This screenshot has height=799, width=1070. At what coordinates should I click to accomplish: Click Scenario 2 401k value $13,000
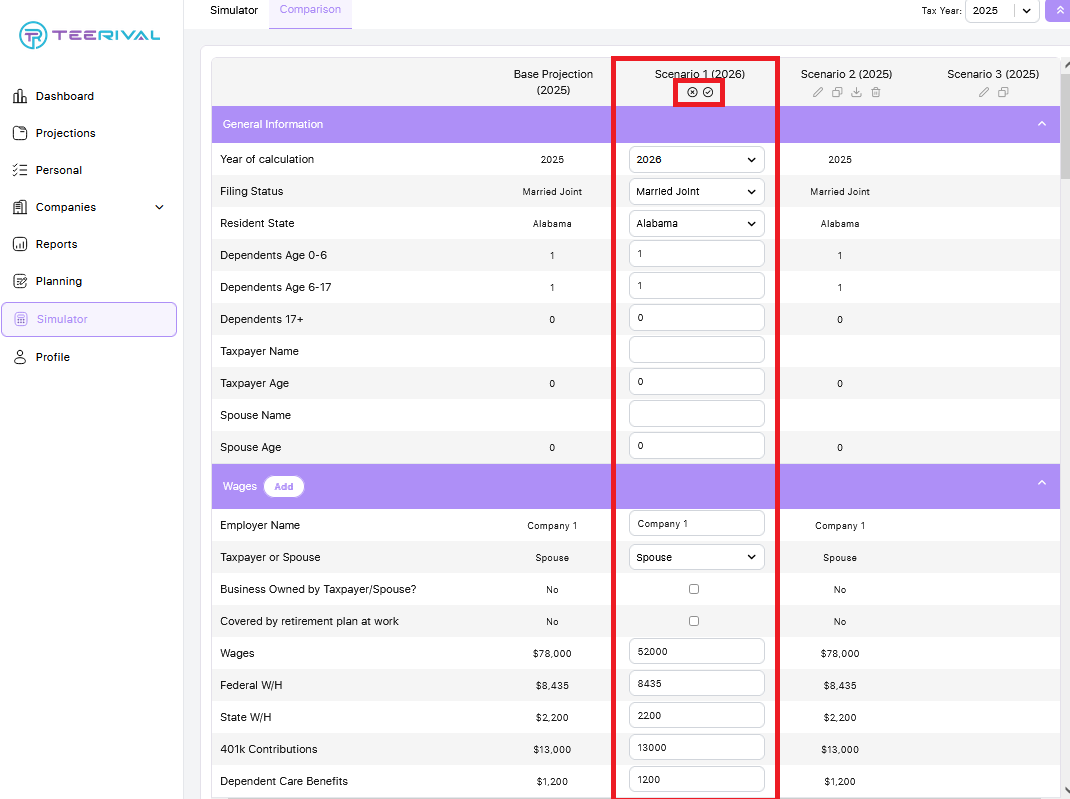[840, 750]
